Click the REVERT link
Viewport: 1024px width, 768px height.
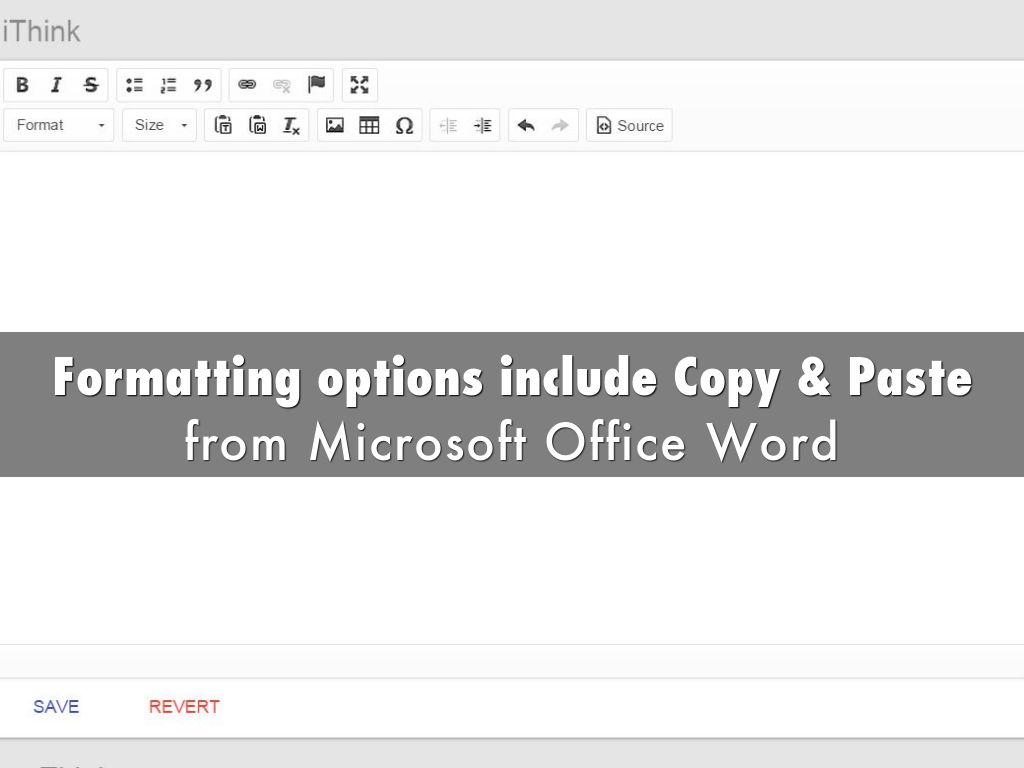point(184,706)
